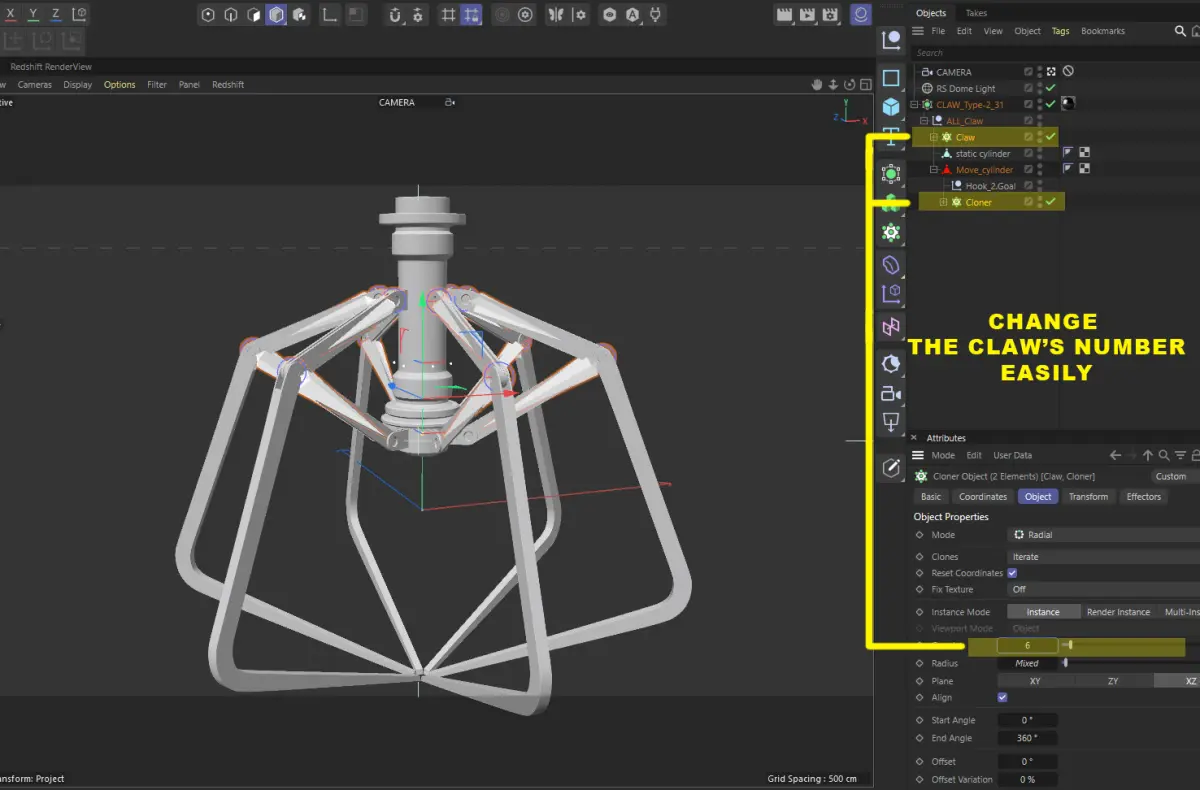1200x790 pixels.
Task: Switch to the Takes tab
Action: click(976, 13)
